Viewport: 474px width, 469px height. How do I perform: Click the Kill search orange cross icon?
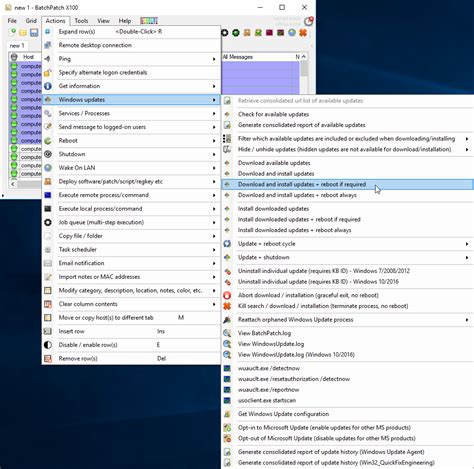click(x=227, y=306)
